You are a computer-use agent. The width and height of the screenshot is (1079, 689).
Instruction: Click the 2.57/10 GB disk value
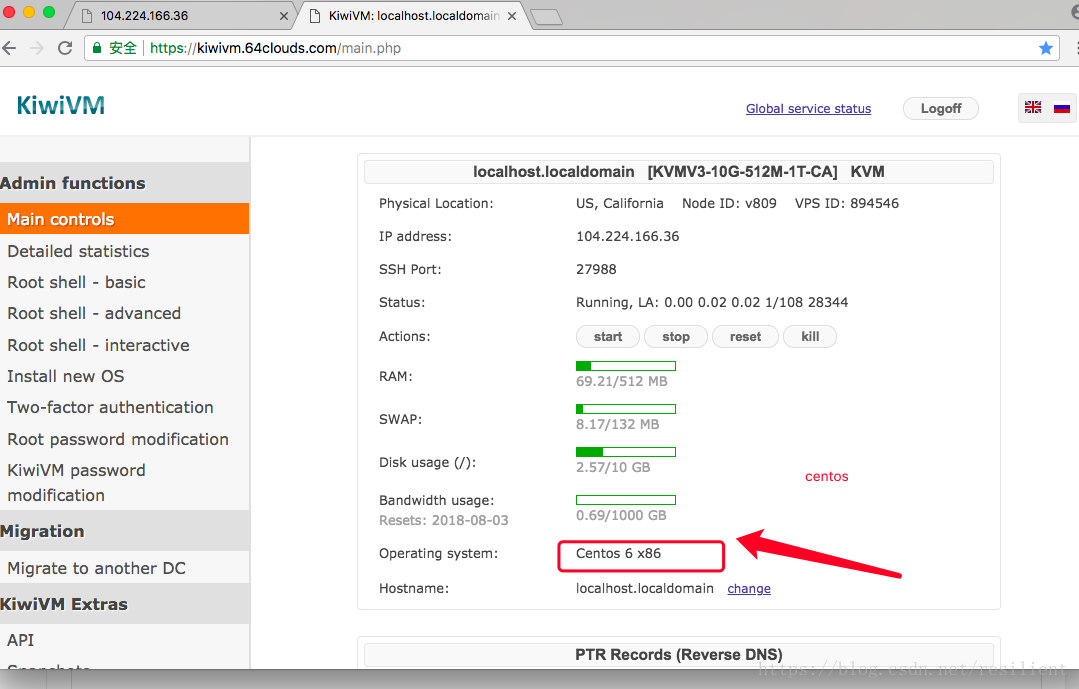pyautogui.click(x=613, y=467)
